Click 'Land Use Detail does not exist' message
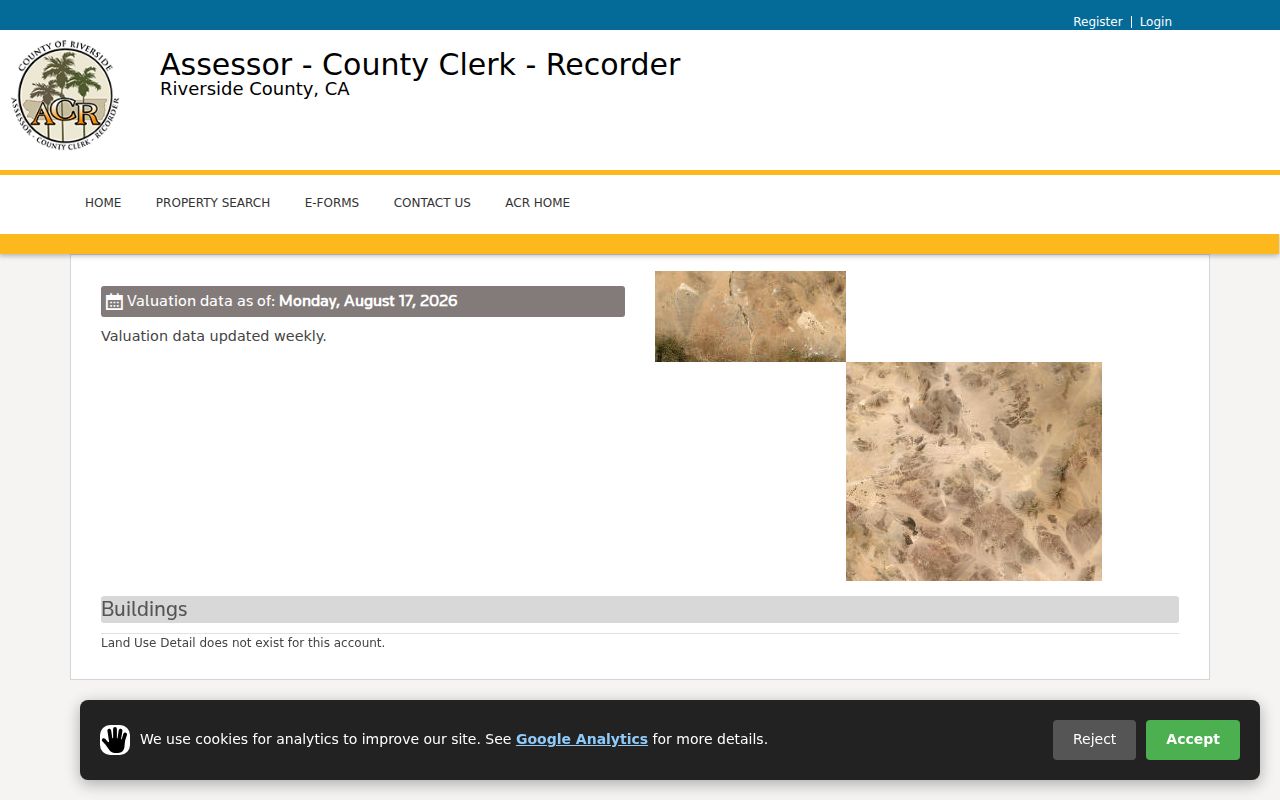This screenshot has height=800, width=1280. click(243, 643)
